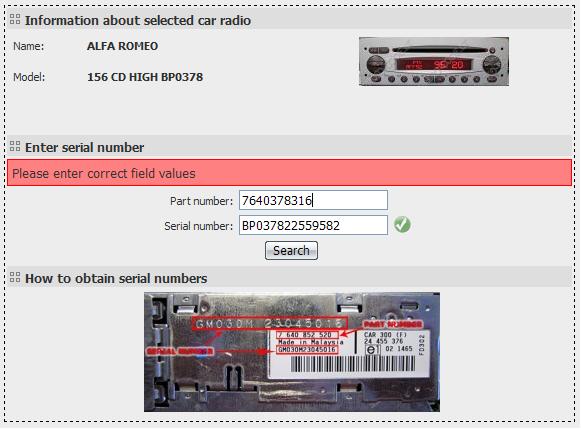Image resolution: width=581 pixels, height=429 pixels.
Task: Click grid icon beside How to obtain heading
Action: pos(15,277)
